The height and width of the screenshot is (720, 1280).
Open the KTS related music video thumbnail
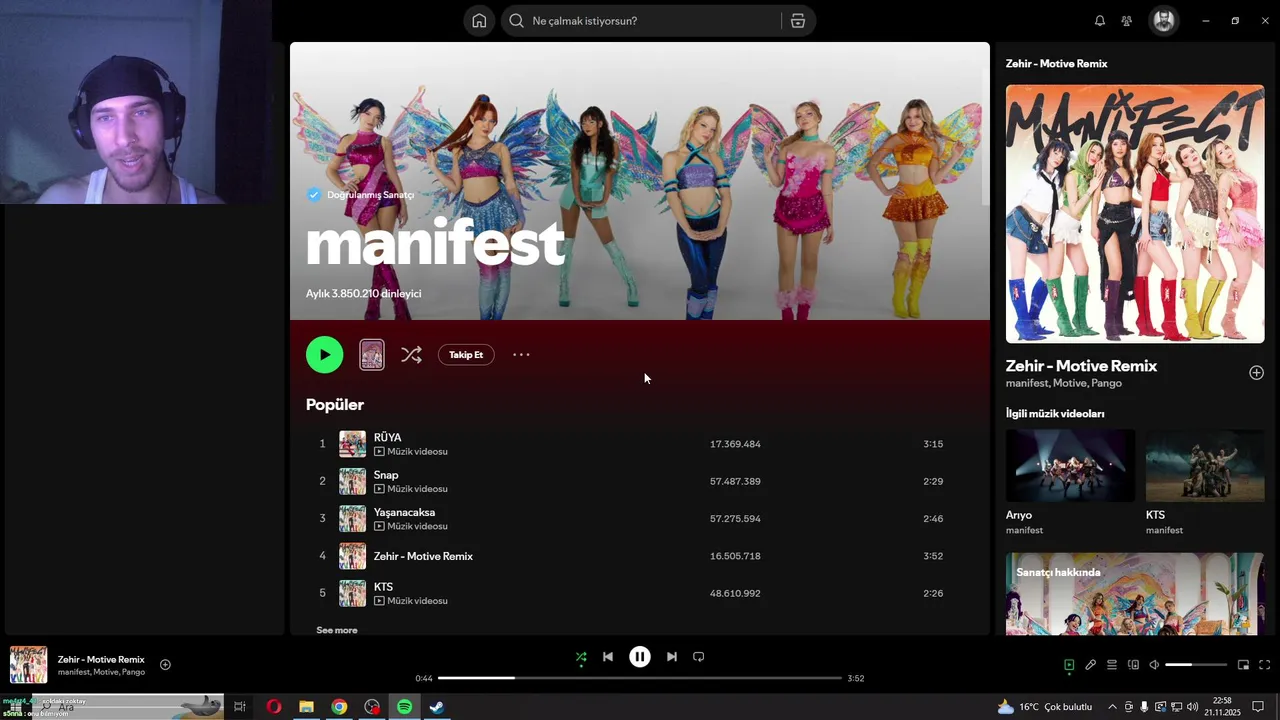coord(1205,466)
